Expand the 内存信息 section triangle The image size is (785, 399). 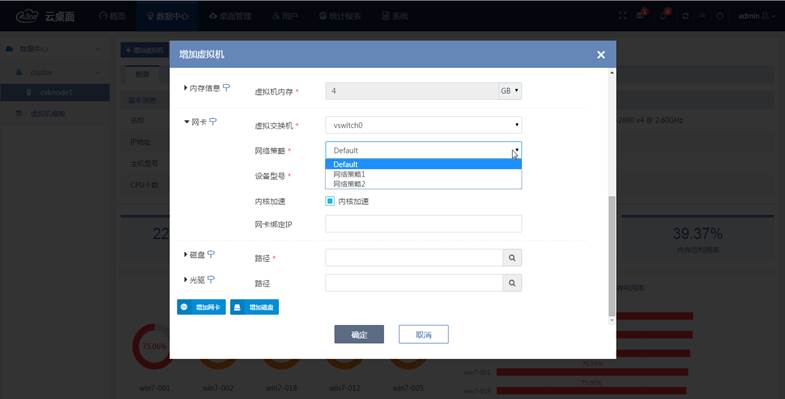pyautogui.click(x=185, y=88)
